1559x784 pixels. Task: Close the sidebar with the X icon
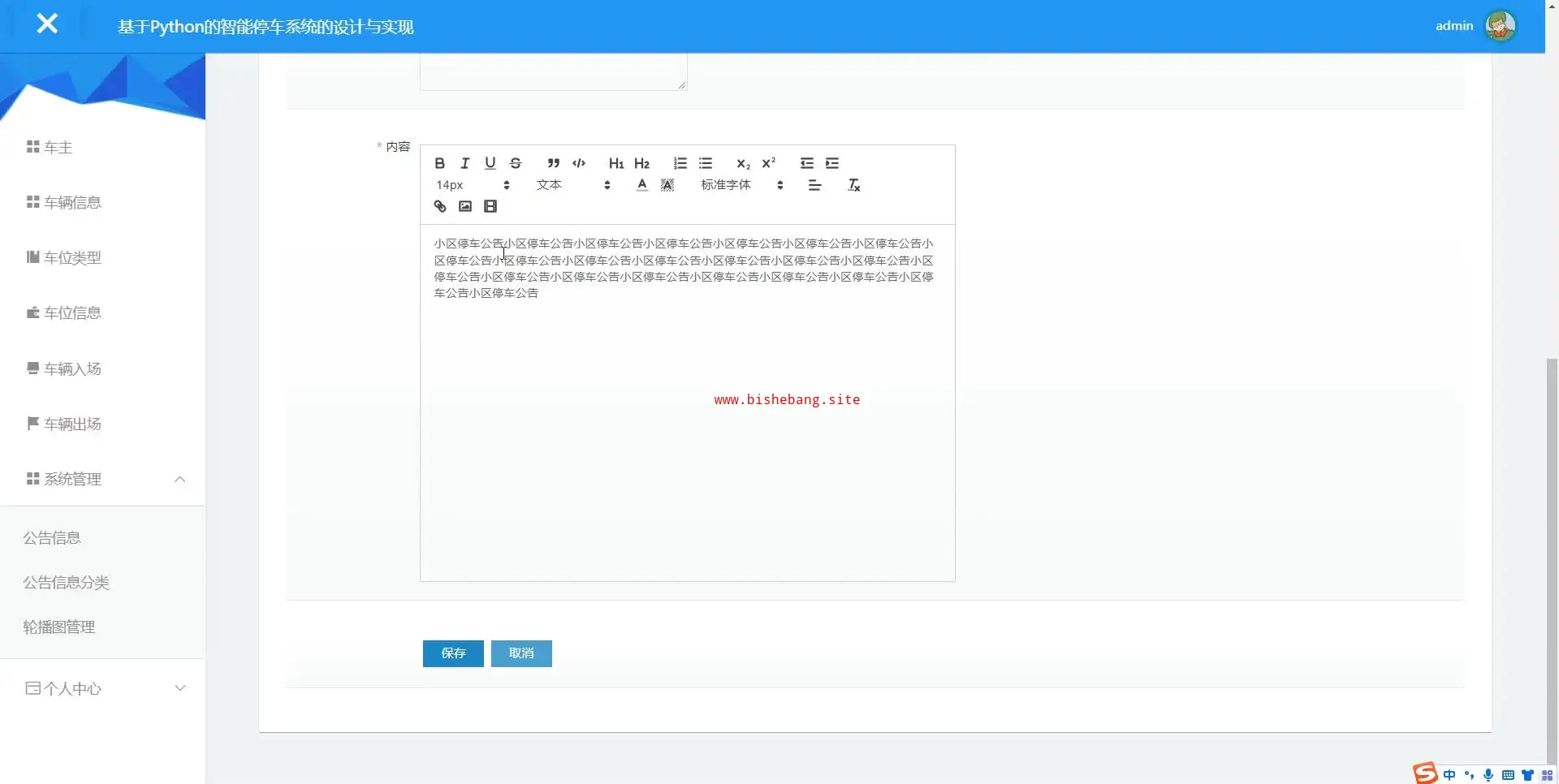point(47,24)
